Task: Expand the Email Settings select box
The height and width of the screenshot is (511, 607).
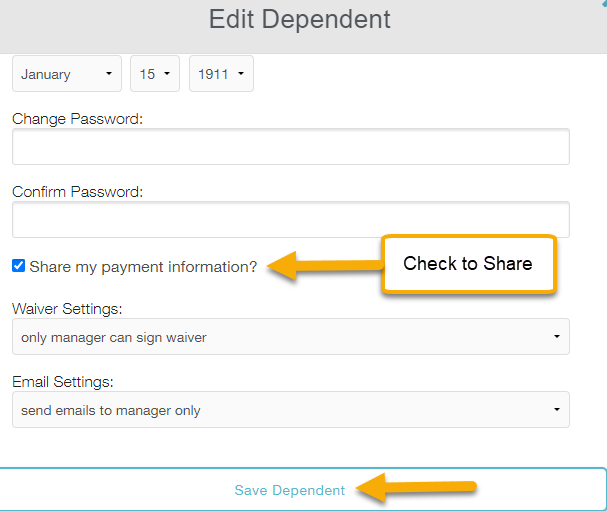Action: pos(290,410)
